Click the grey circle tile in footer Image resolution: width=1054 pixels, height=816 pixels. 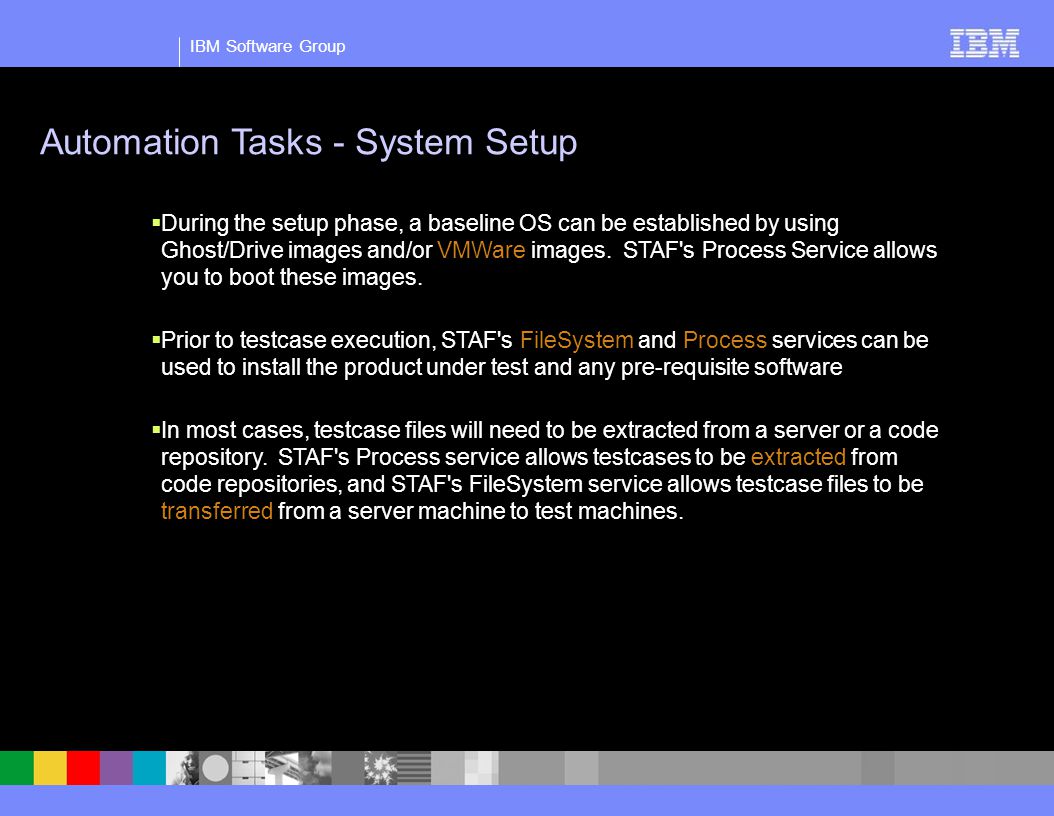(215, 768)
